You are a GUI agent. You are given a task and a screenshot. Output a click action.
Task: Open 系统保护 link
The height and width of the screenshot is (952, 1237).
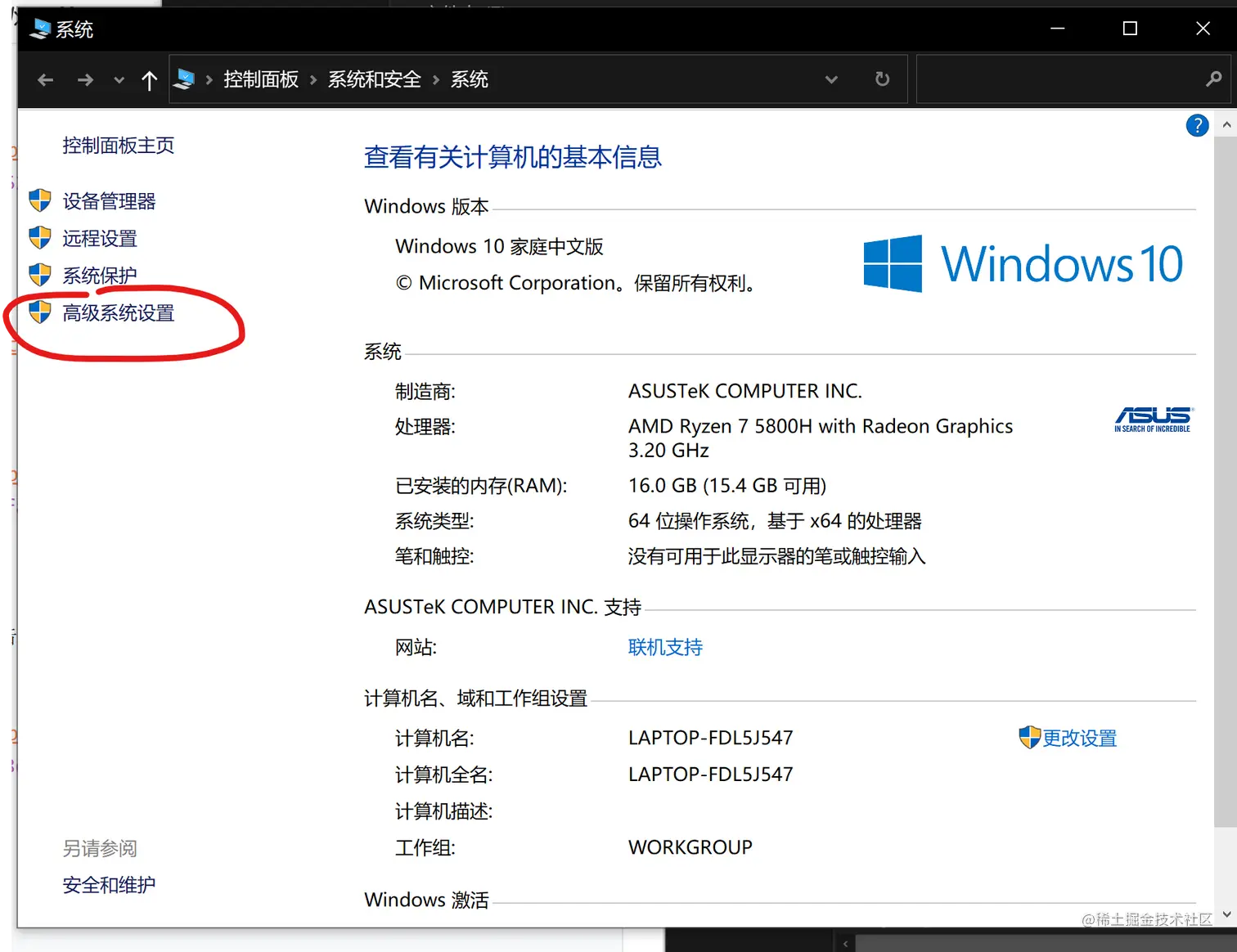click(100, 276)
